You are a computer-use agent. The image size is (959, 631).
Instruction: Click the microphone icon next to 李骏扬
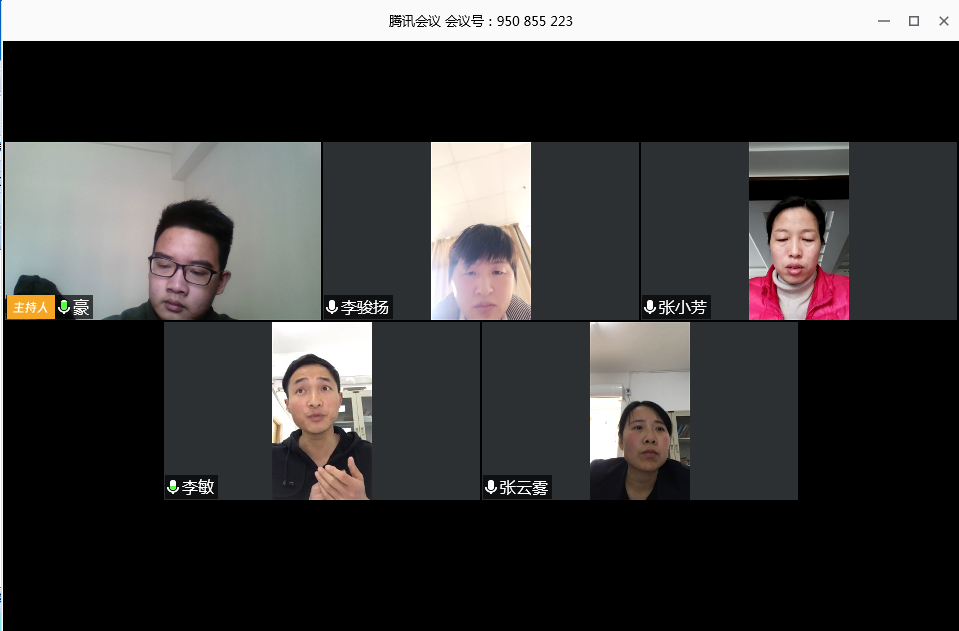tap(332, 307)
